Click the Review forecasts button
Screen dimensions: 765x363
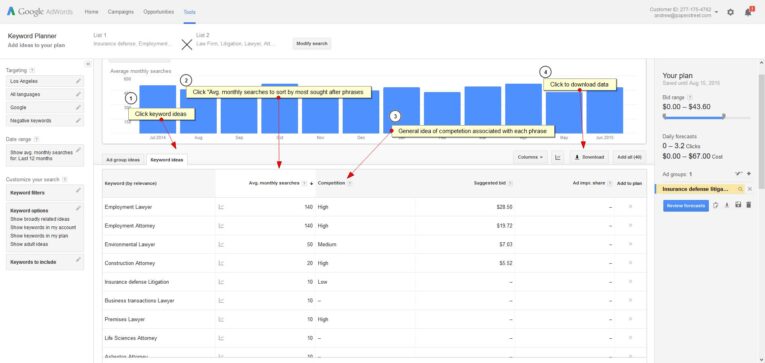685,205
